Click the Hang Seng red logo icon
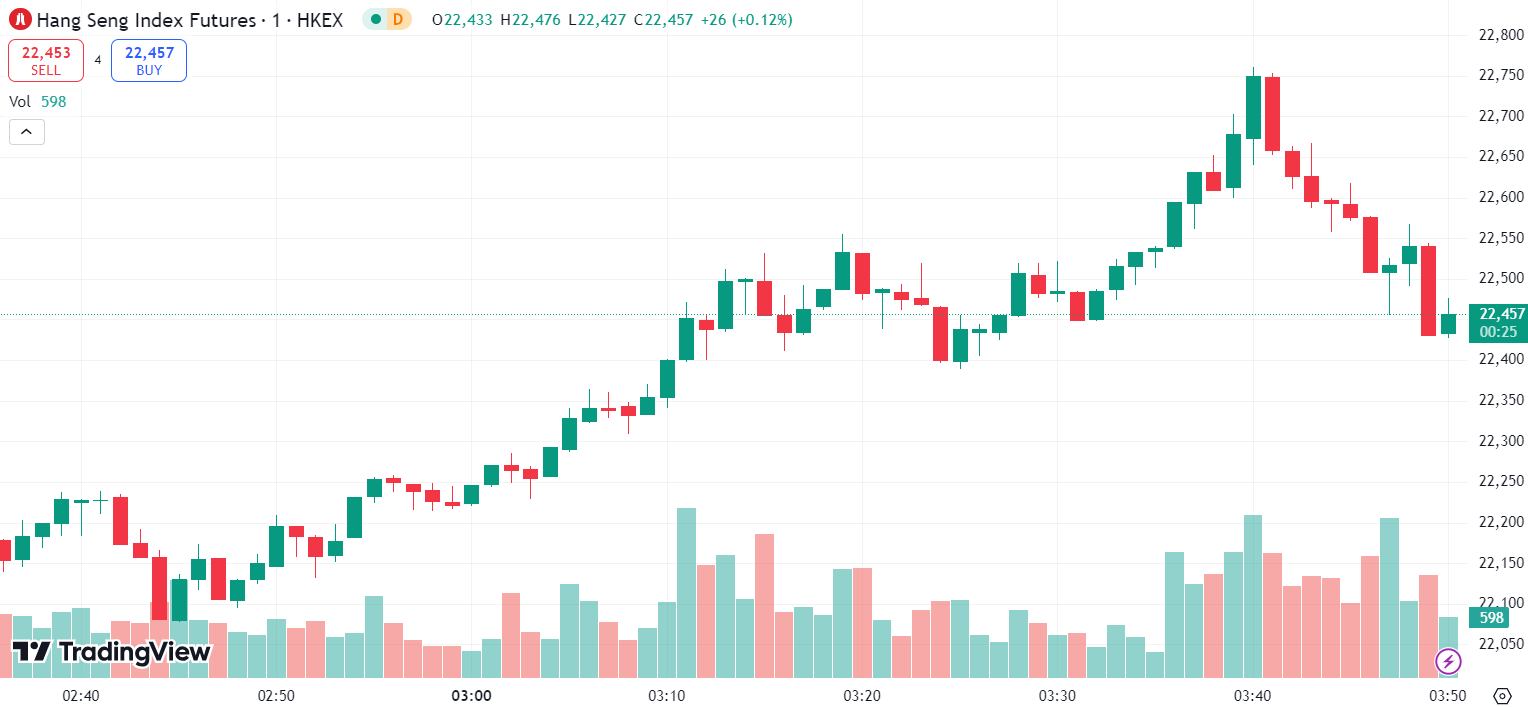The image size is (1528, 707). [x=20, y=19]
